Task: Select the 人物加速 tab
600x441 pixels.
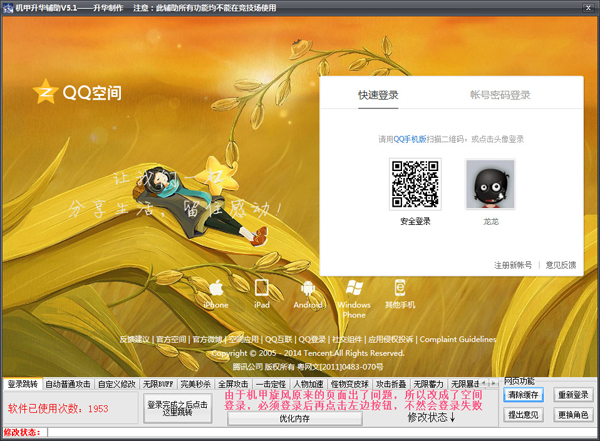Action: click(308, 384)
